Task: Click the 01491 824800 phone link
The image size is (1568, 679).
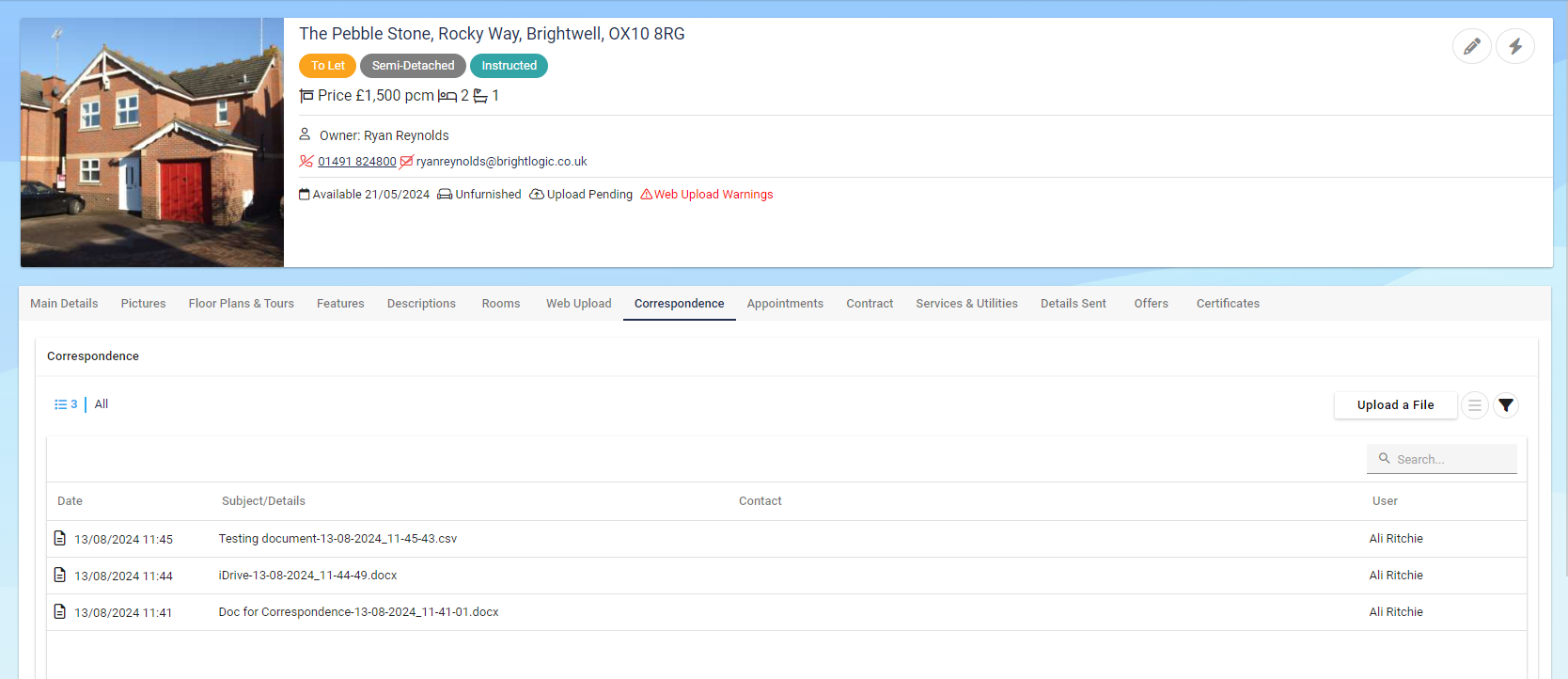Action: click(x=357, y=162)
